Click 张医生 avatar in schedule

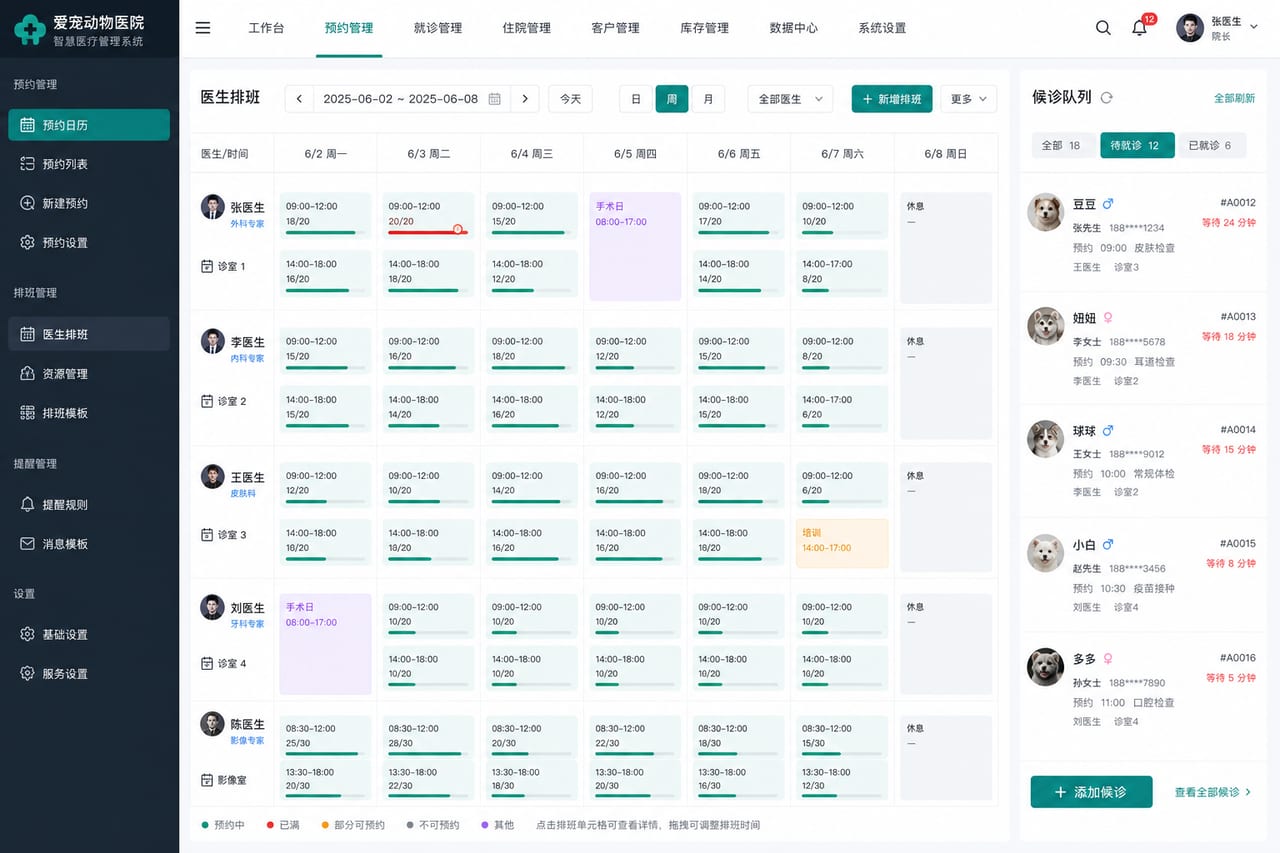(x=212, y=207)
